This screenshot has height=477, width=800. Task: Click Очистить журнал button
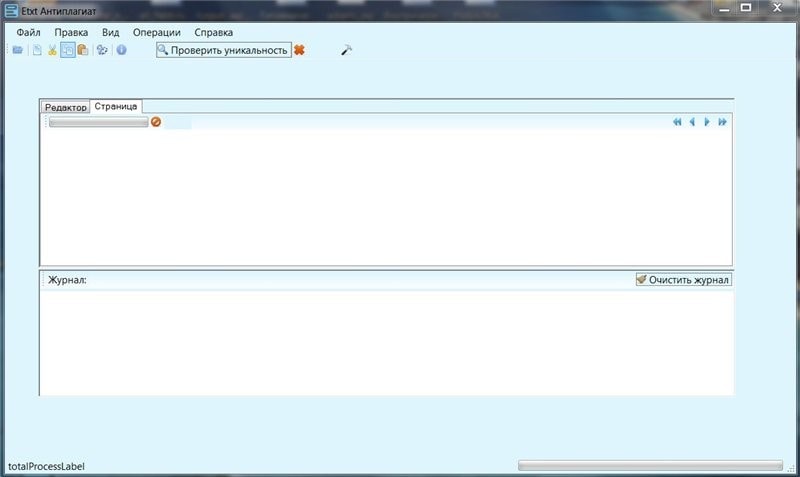684,280
